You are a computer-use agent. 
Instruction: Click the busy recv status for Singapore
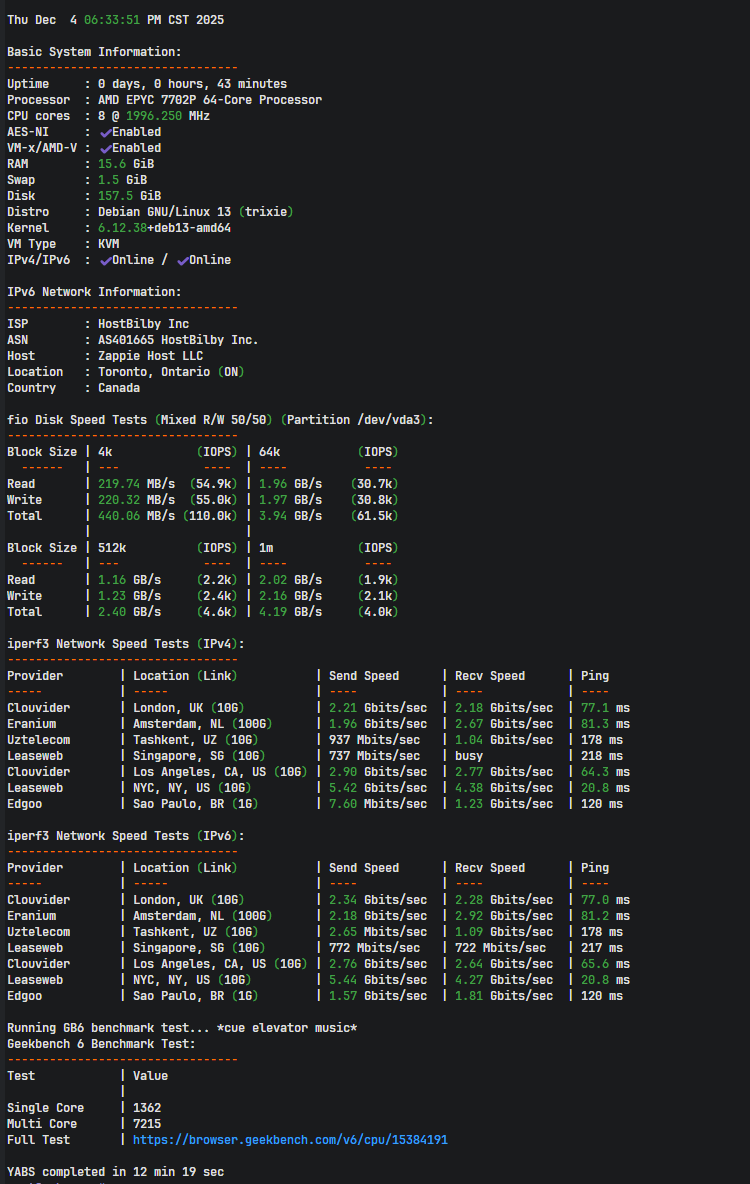[469, 756]
